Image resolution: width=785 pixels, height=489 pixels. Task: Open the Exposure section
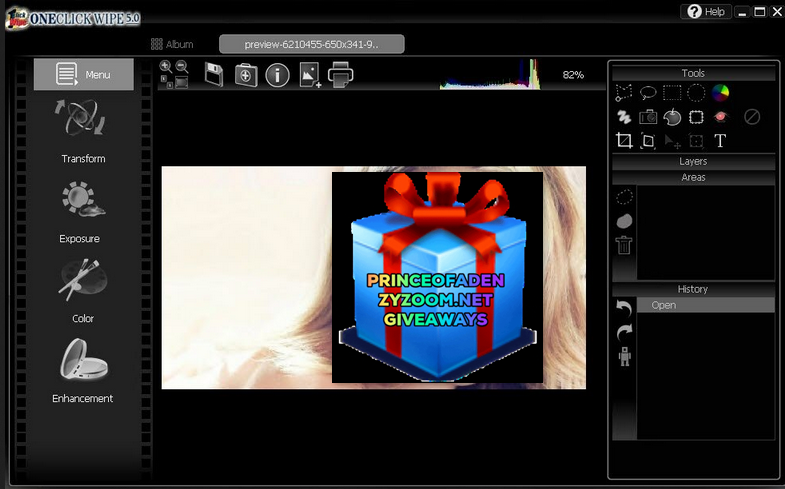tap(80, 213)
